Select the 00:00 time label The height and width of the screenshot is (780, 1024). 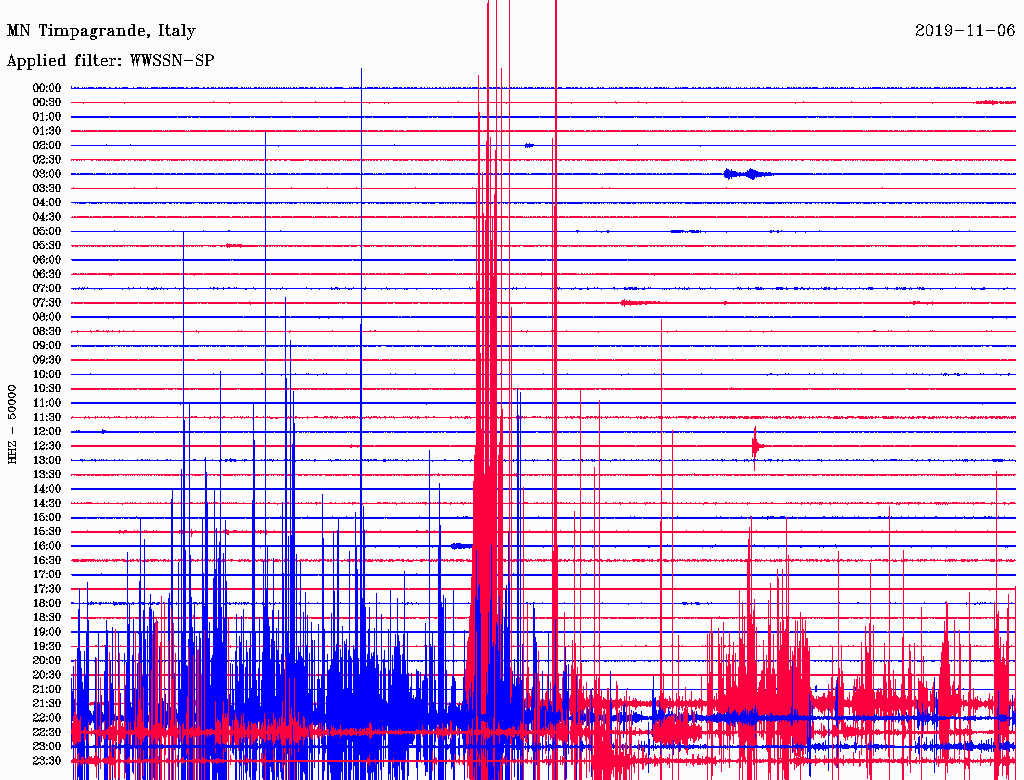(x=47, y=88)
